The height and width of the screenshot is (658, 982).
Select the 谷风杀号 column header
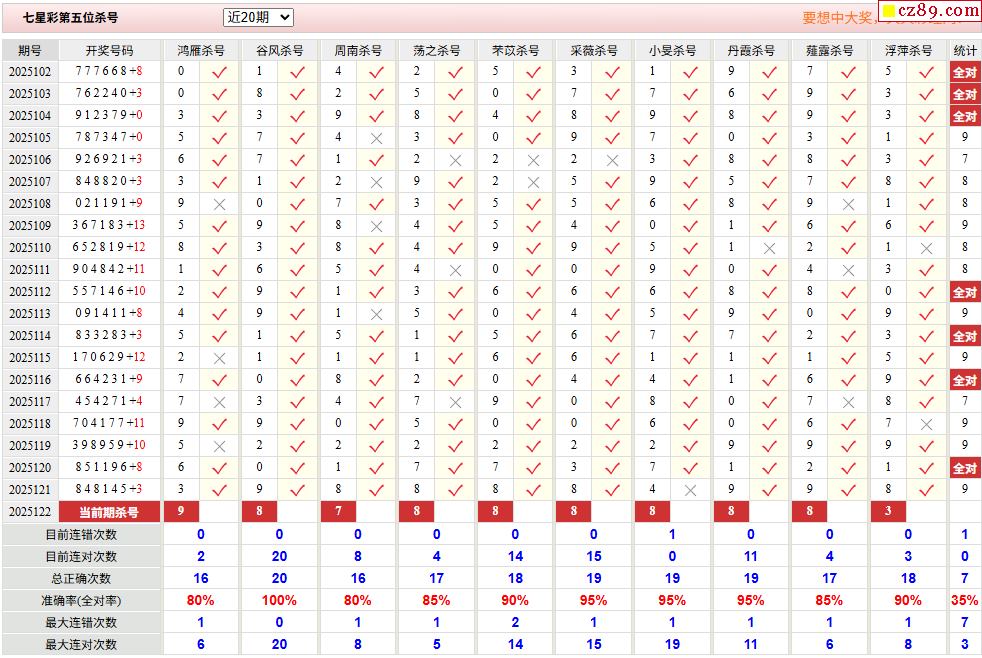click(279, 51)
